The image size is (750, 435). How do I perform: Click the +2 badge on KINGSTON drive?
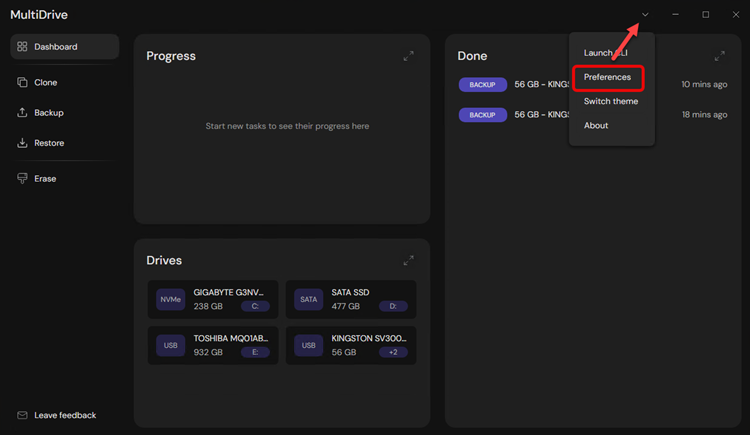point(393,352)
